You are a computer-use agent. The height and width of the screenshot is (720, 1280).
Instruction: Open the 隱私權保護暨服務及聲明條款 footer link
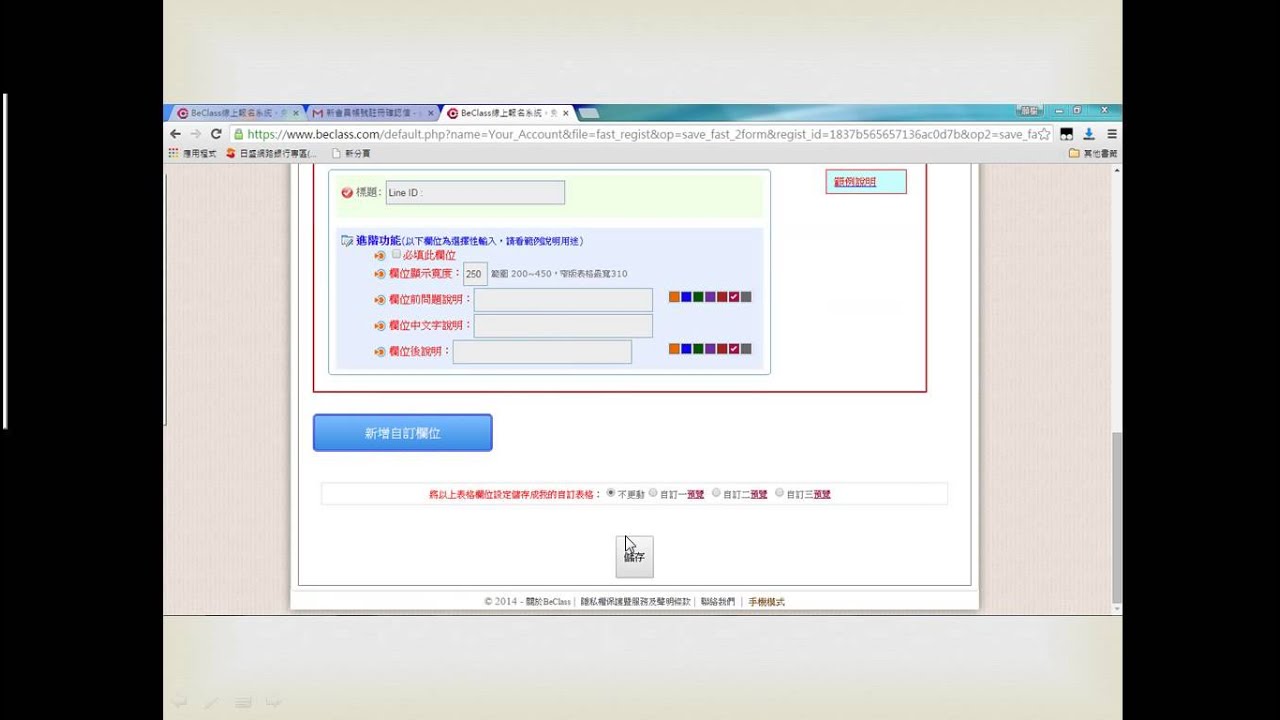tap(635, 602)
